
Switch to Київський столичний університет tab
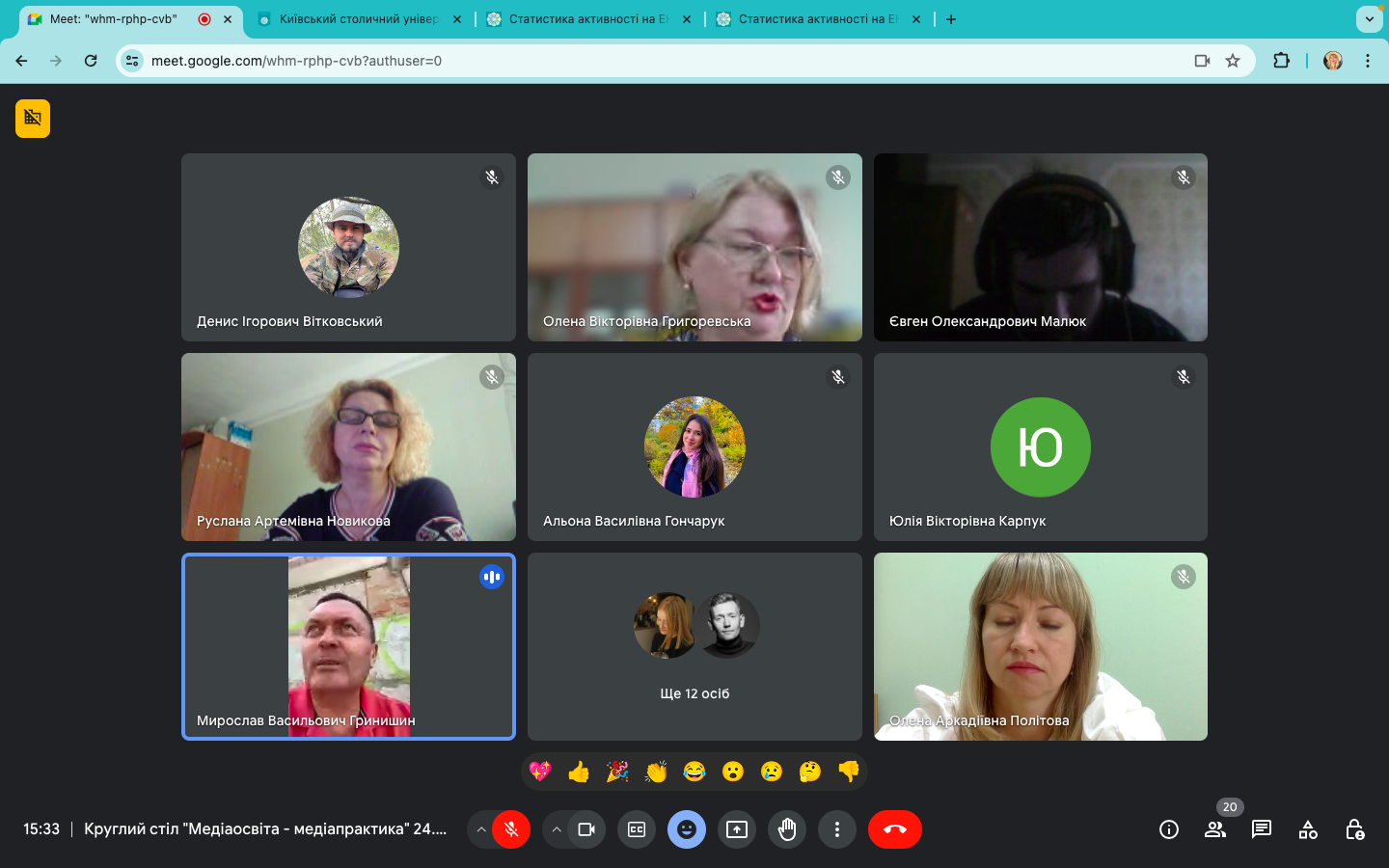pyautogui.click(x=358, y=19)
